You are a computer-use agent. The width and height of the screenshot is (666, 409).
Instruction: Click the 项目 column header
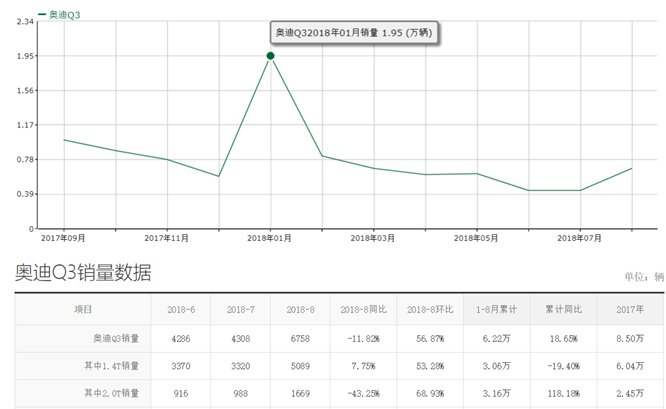point(83,310)
